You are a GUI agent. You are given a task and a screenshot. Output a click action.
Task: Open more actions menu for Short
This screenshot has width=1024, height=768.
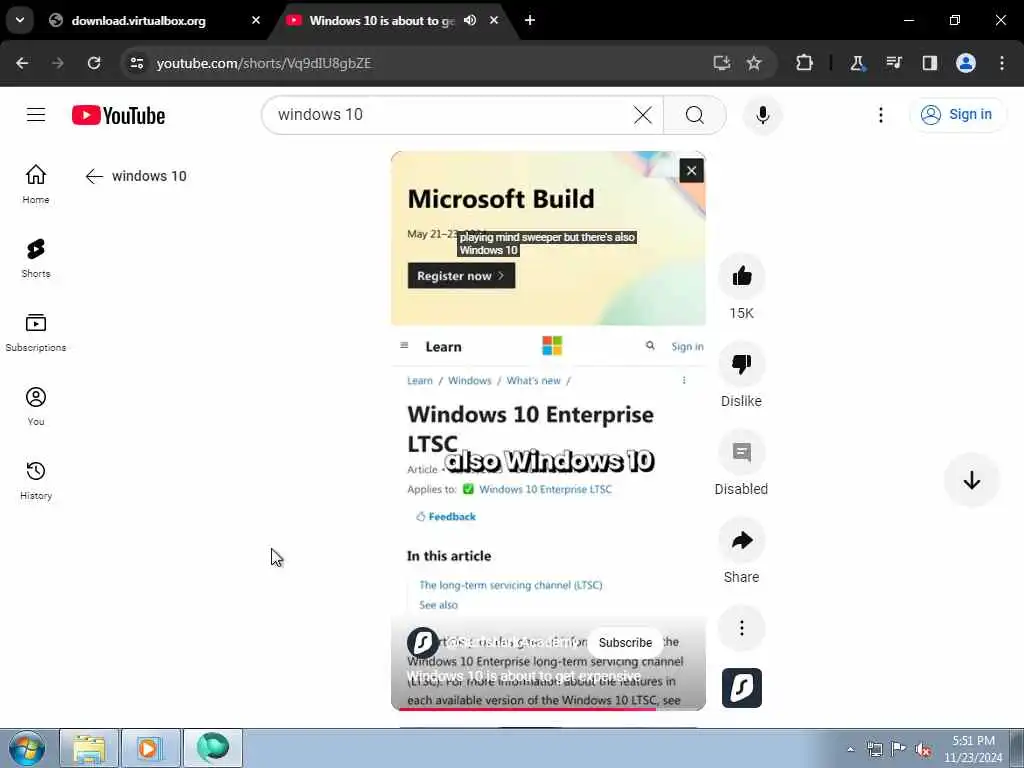[742, 628]
